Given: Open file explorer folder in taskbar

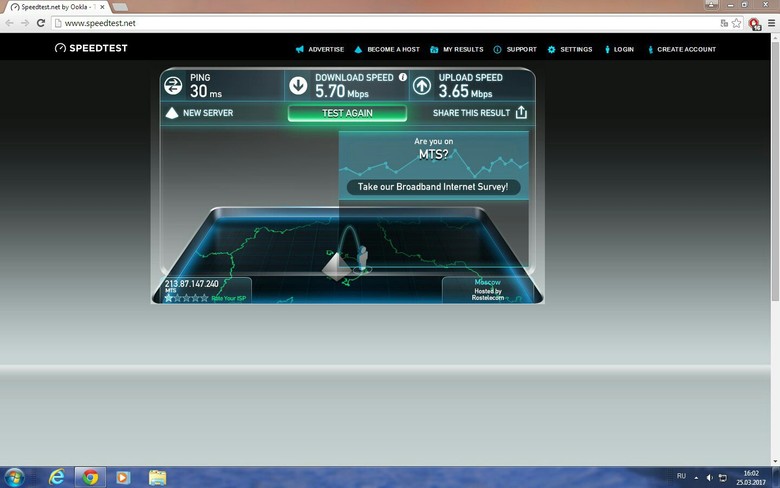Looking at the screenshot, I should 157,478.
